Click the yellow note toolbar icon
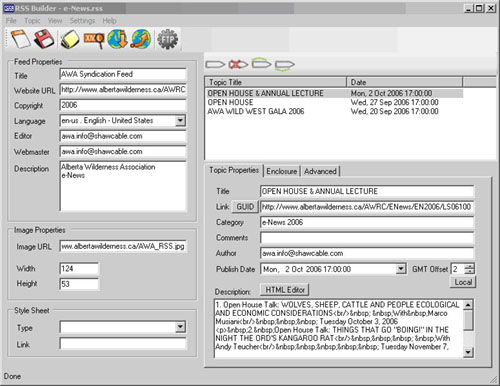The width and height of the screenshot is (500, 386). (70, 39)
